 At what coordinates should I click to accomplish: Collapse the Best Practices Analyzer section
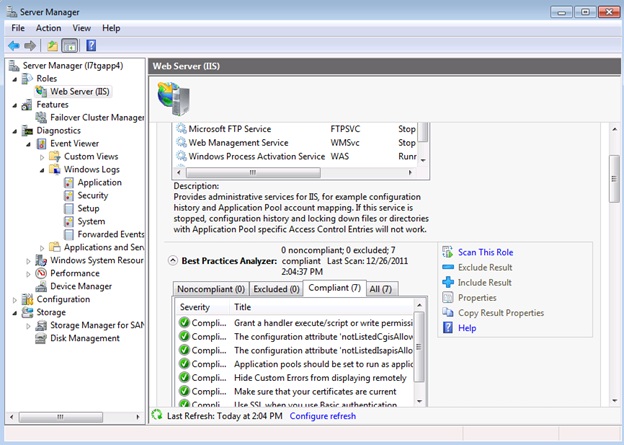(173, 261)
